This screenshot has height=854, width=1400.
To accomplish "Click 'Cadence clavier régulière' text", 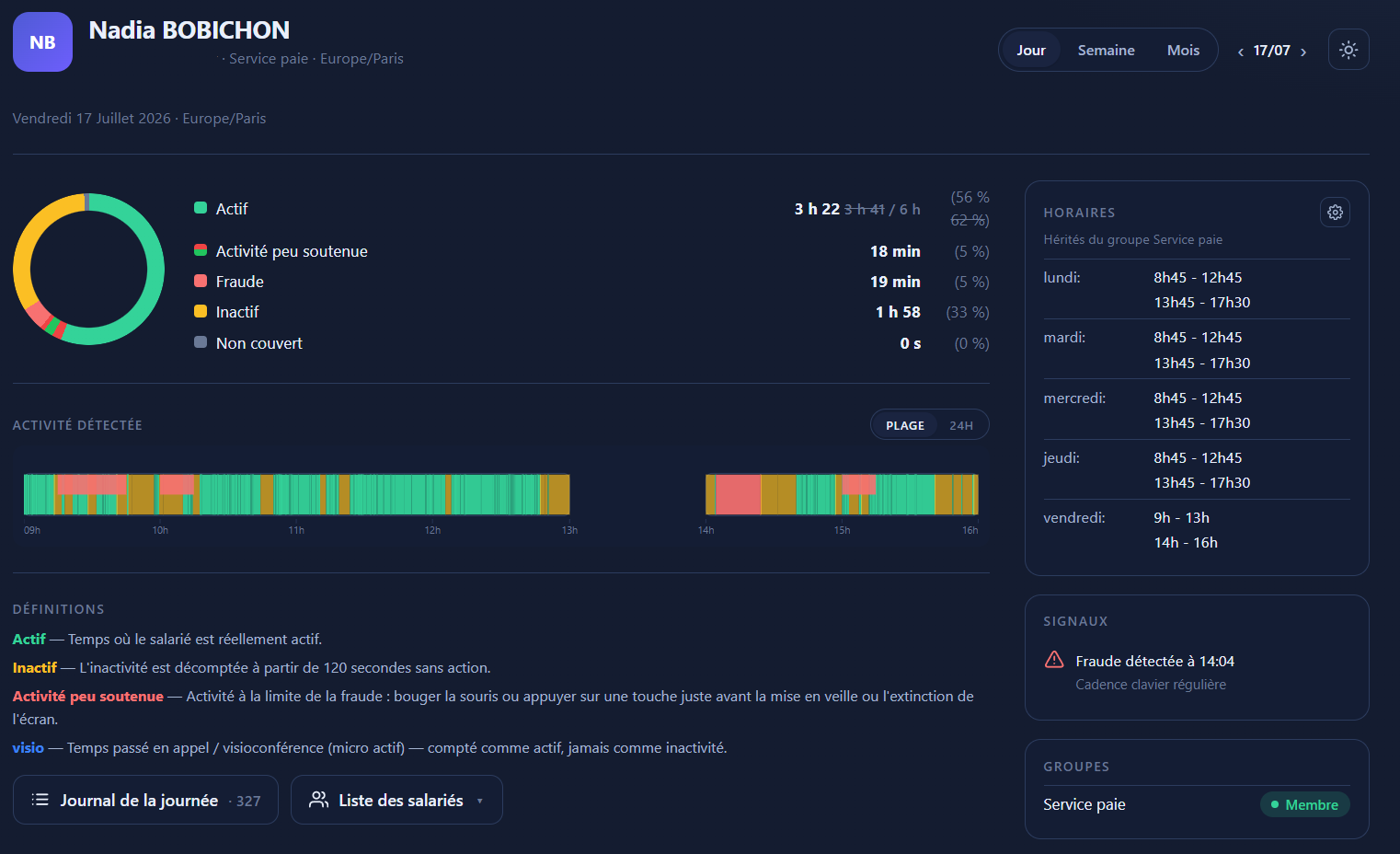I will [1151, 685].
